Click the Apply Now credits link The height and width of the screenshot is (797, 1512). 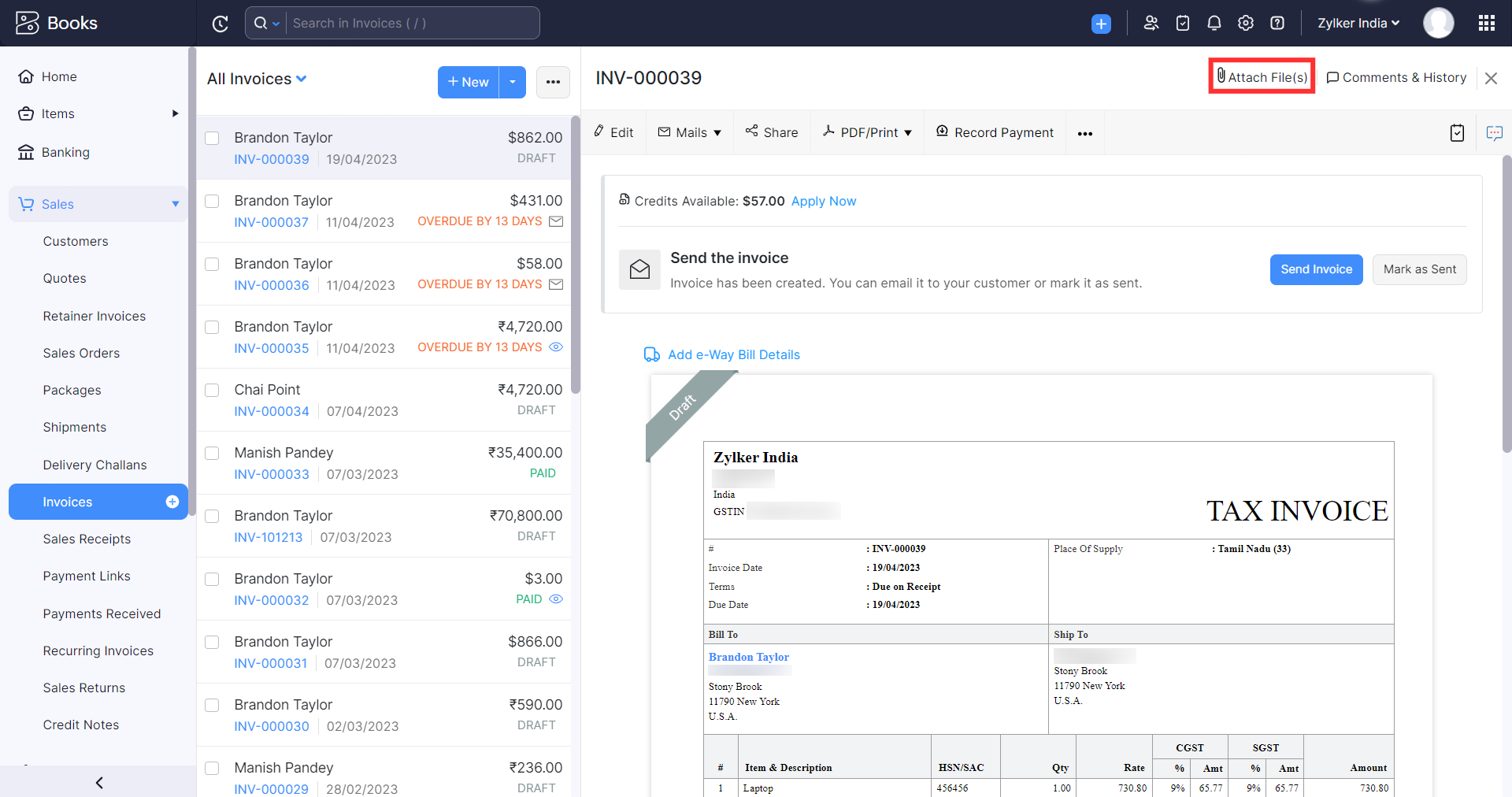(823, 201)
